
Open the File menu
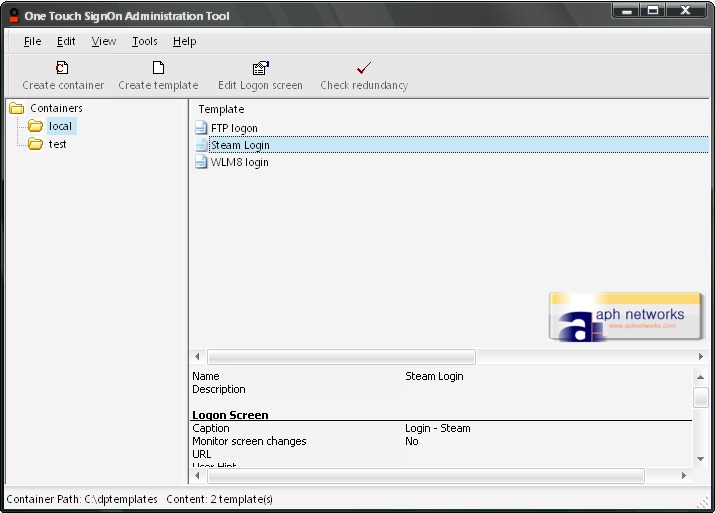click(32, 41)
